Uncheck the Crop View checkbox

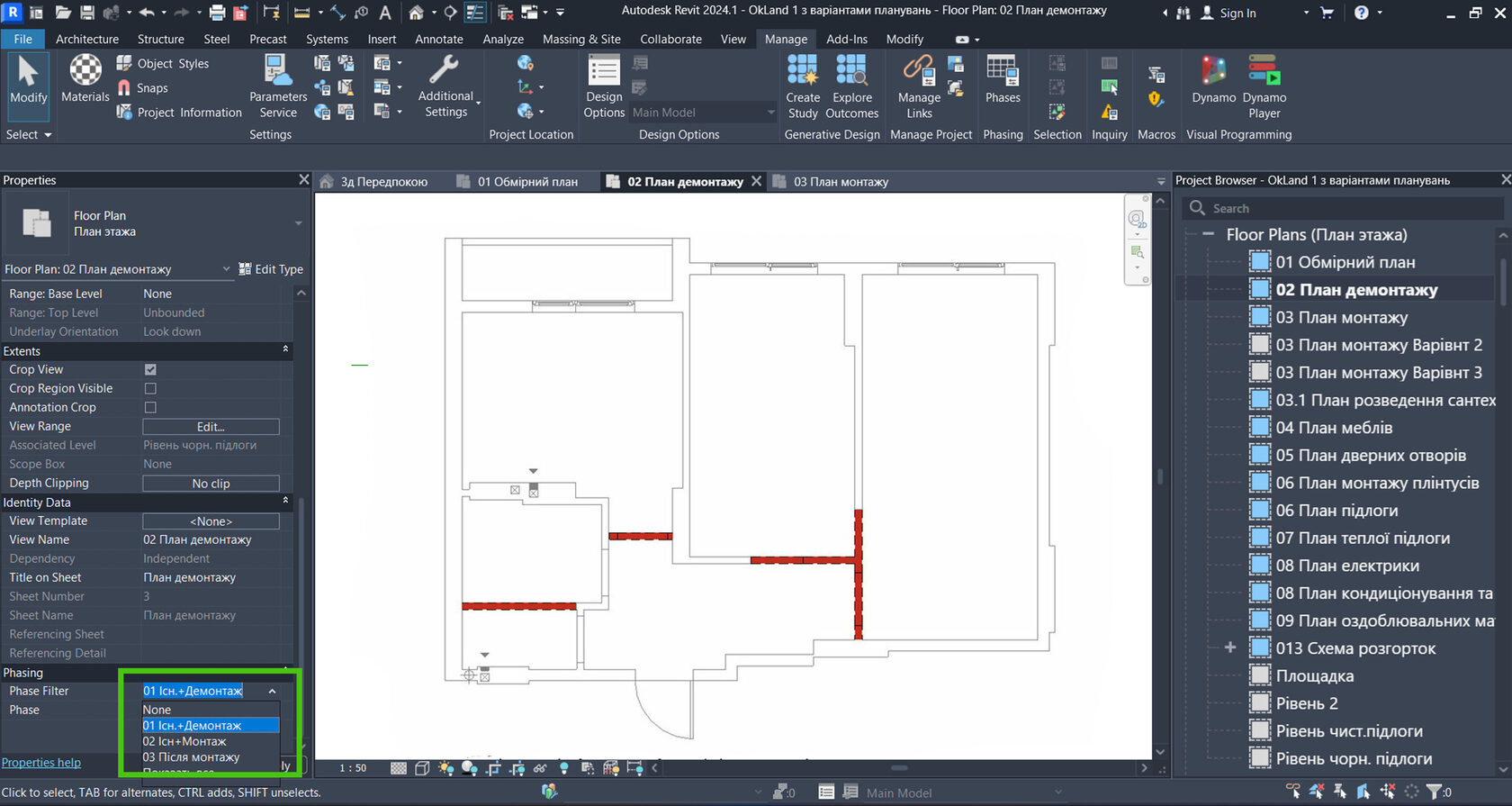(x=150, y=369)
